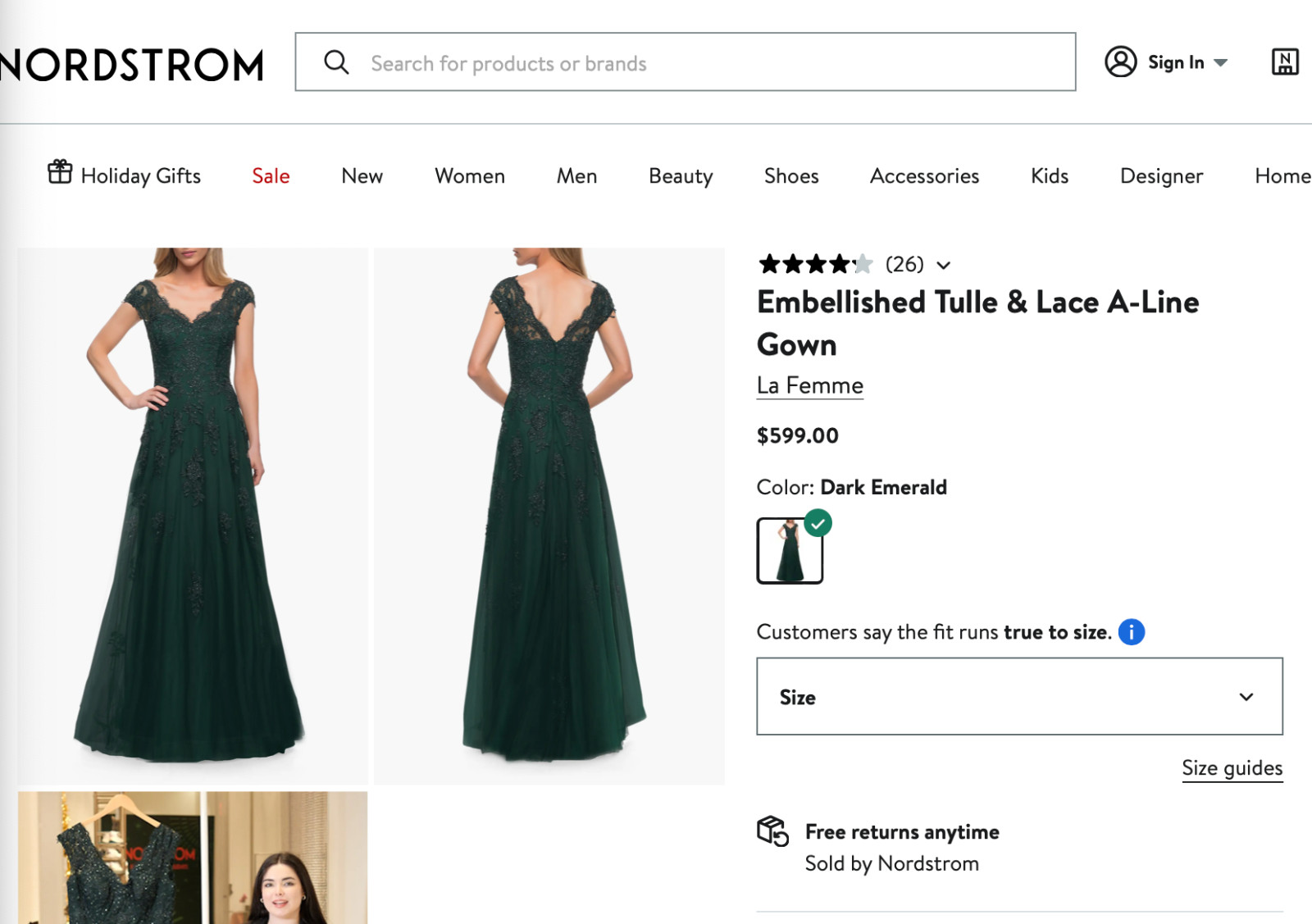Viewport: 1312px width, 924px height.
Task: Open the La Femme brand link
Action: [810, 385]
